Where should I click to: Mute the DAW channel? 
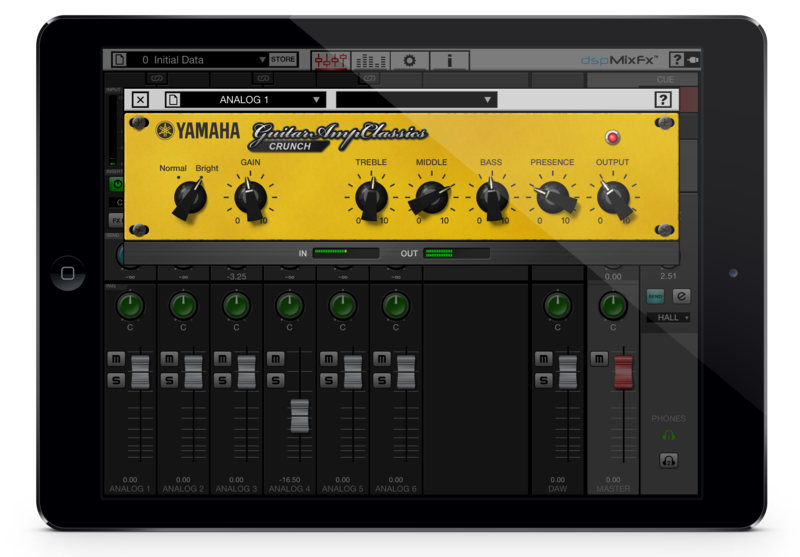544,359
